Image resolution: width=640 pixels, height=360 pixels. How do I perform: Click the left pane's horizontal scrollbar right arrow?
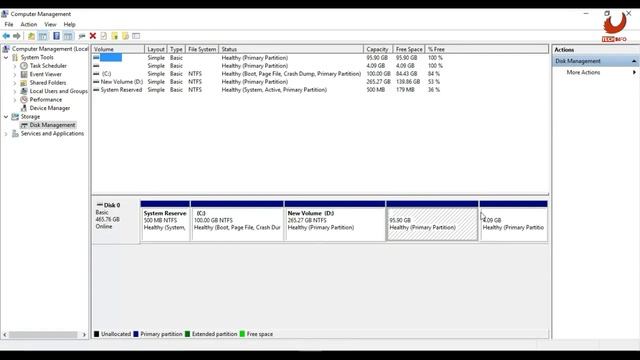(x=84, y=335)
